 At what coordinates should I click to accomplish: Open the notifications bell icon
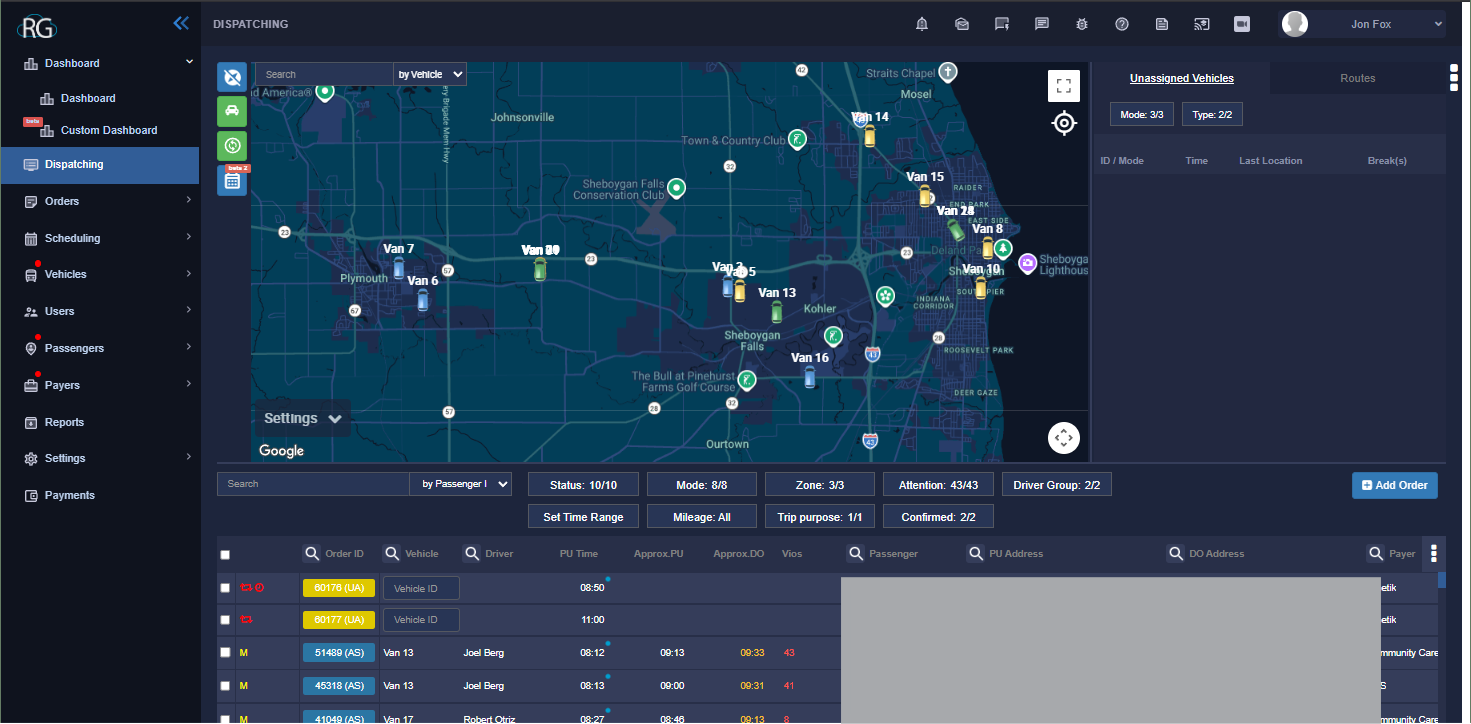click(922, 24)
